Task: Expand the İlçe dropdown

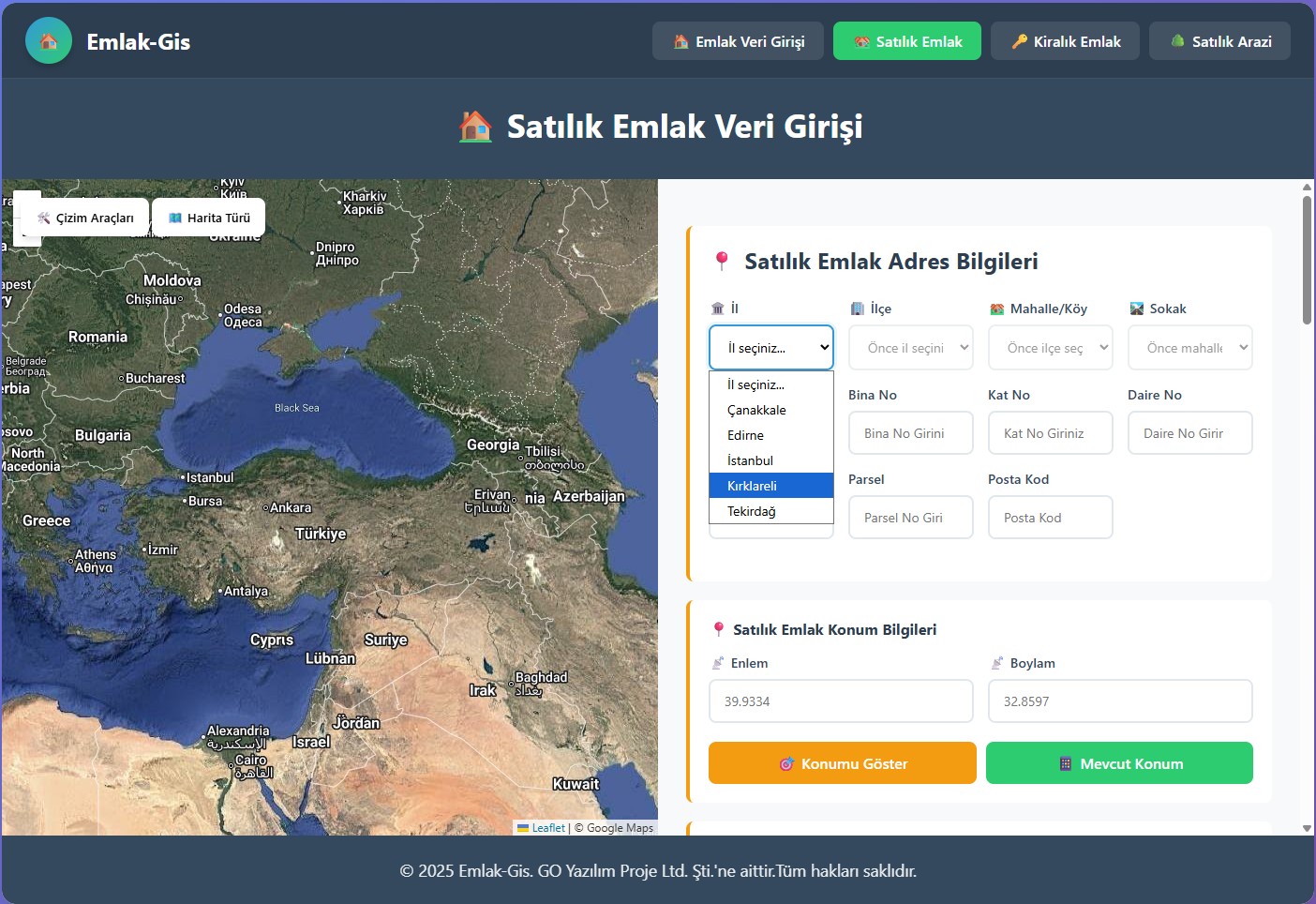Action: click(910, 348)
